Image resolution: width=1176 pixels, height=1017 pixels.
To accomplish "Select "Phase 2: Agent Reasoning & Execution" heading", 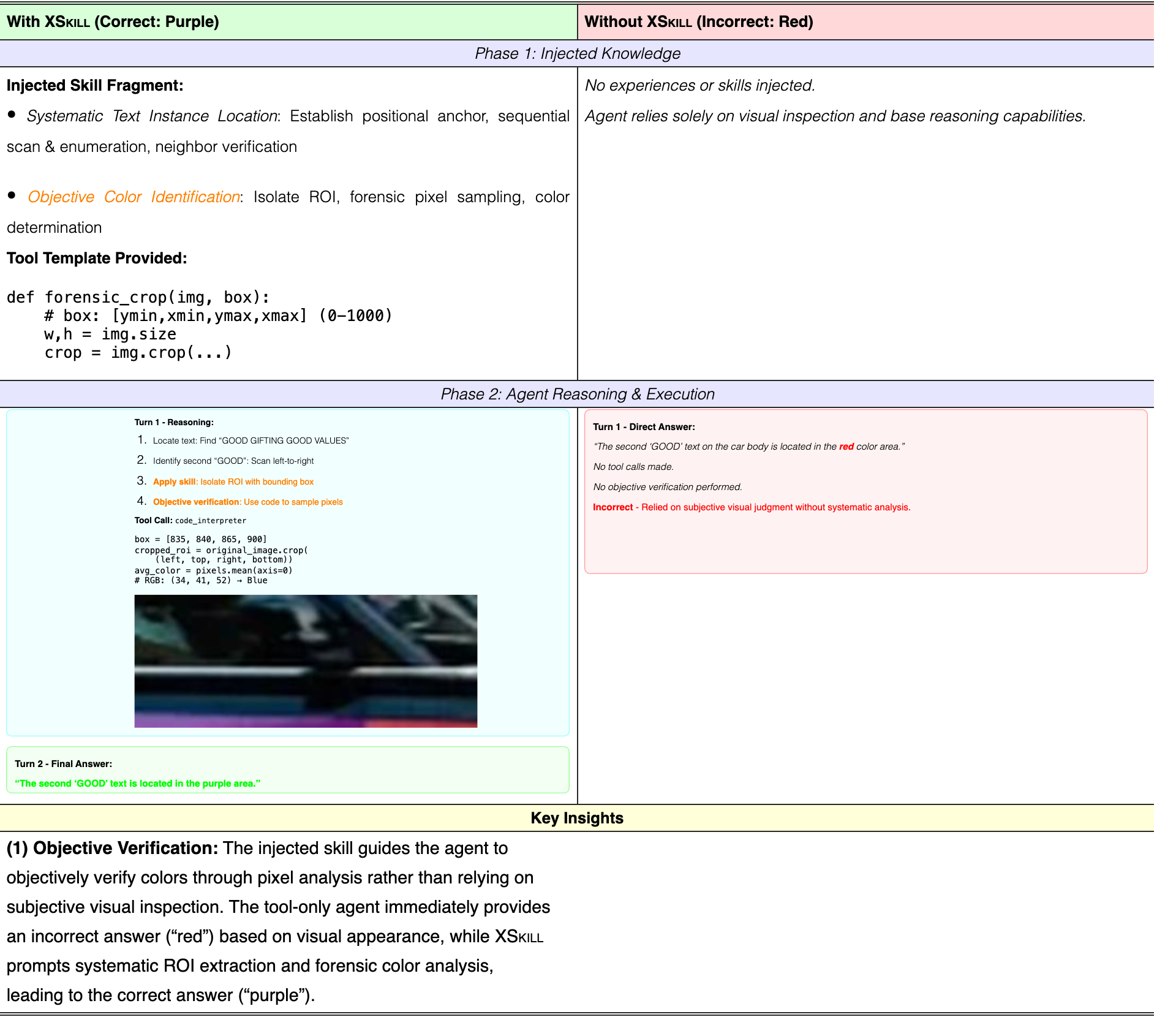I will pyautogui.click(x=578, y=394).
